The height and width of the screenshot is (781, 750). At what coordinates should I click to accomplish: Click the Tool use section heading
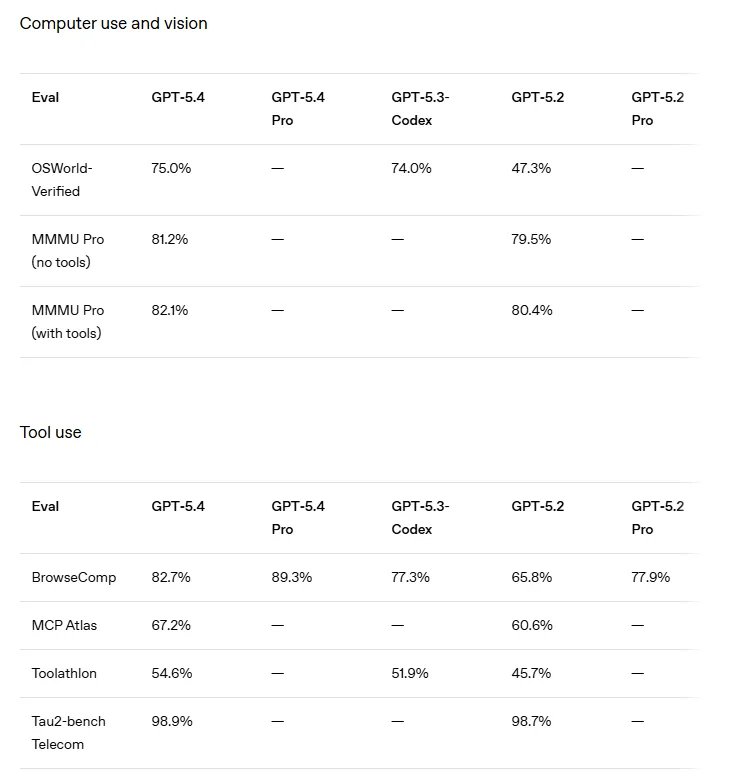click(x=50, y=432)
